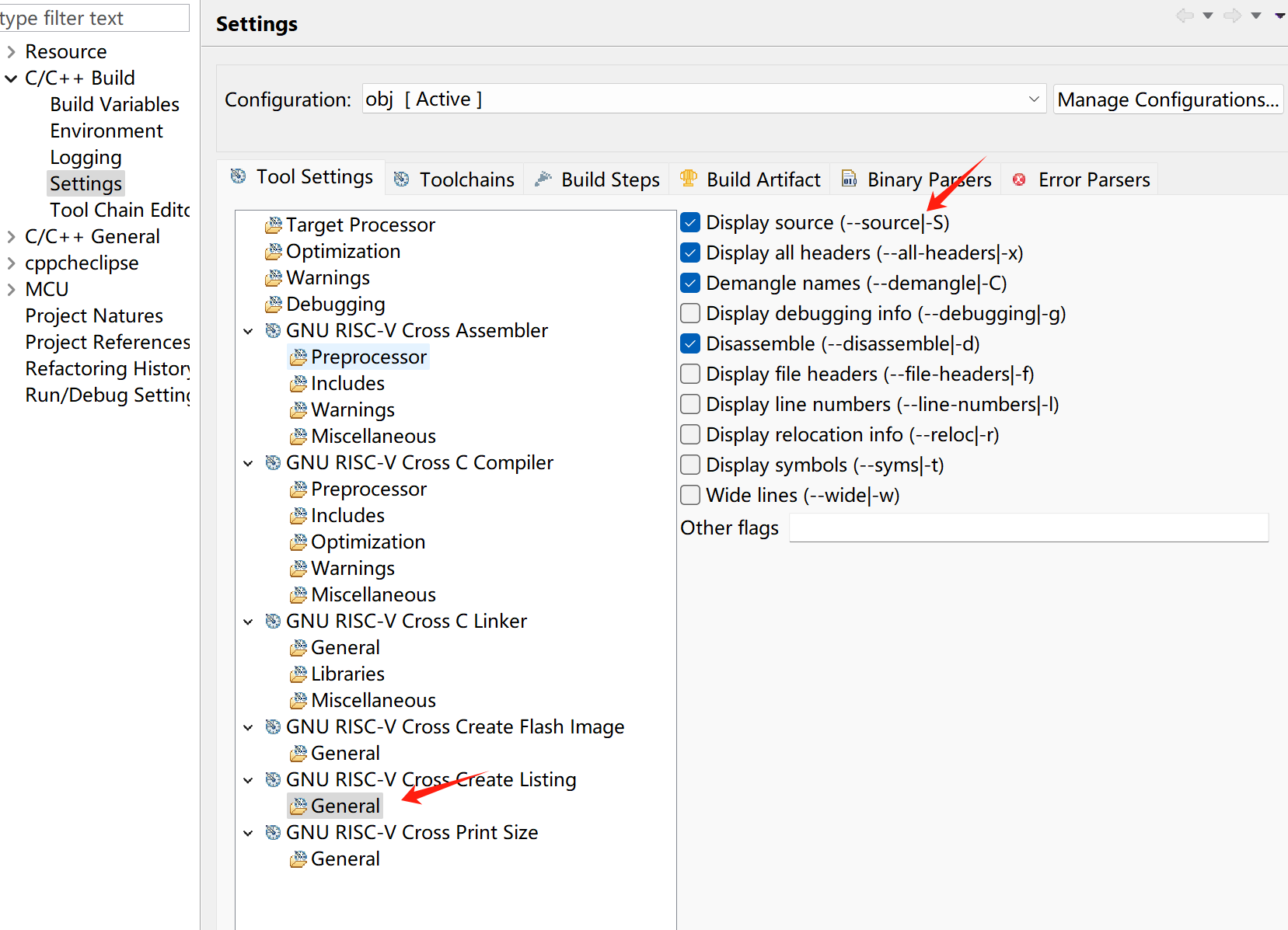Expand the Resource tree node
This screenshot has height=930, width=1288.
(x=11, y=52)
